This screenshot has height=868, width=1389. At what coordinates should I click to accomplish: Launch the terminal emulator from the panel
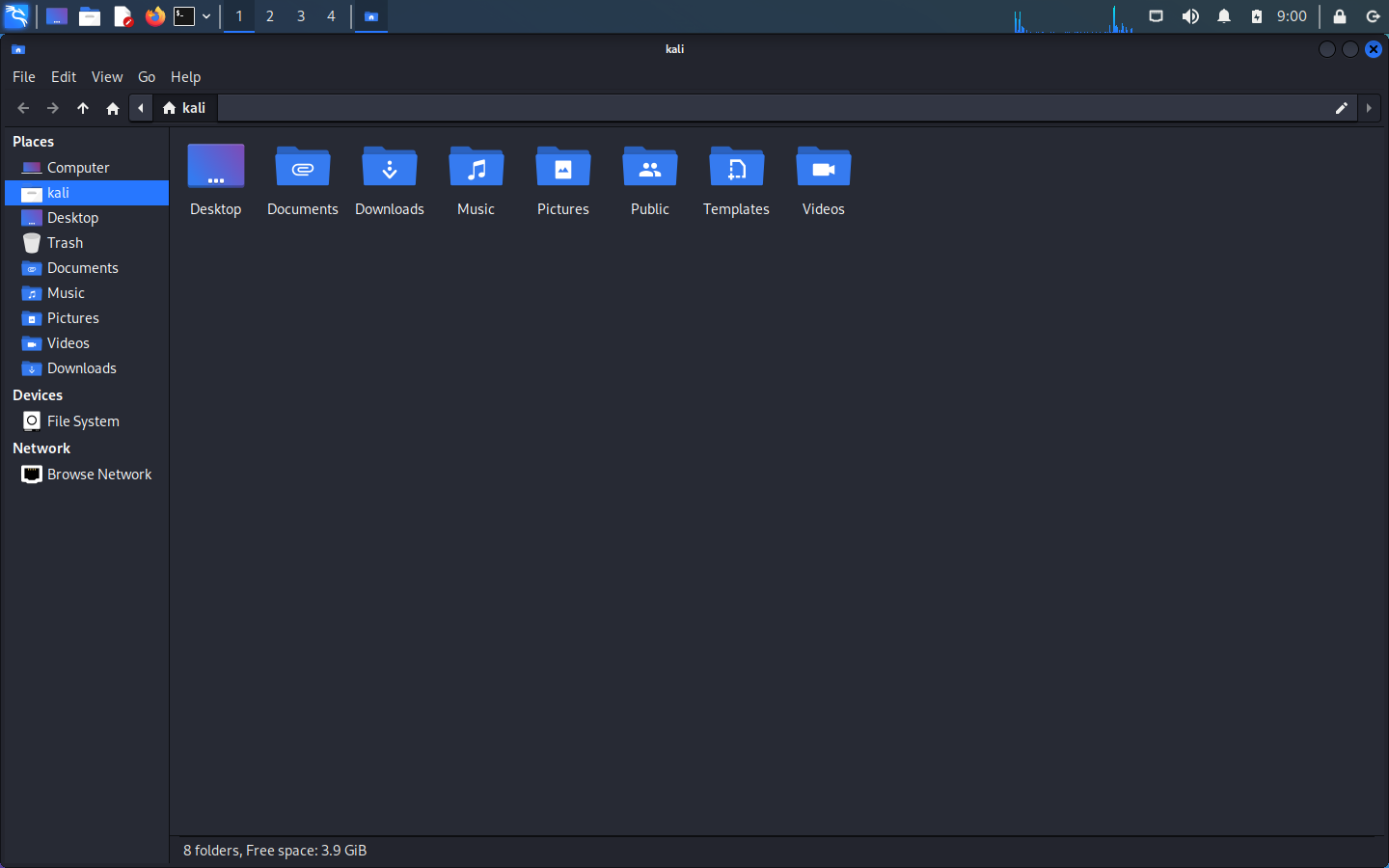pos(184,16)
